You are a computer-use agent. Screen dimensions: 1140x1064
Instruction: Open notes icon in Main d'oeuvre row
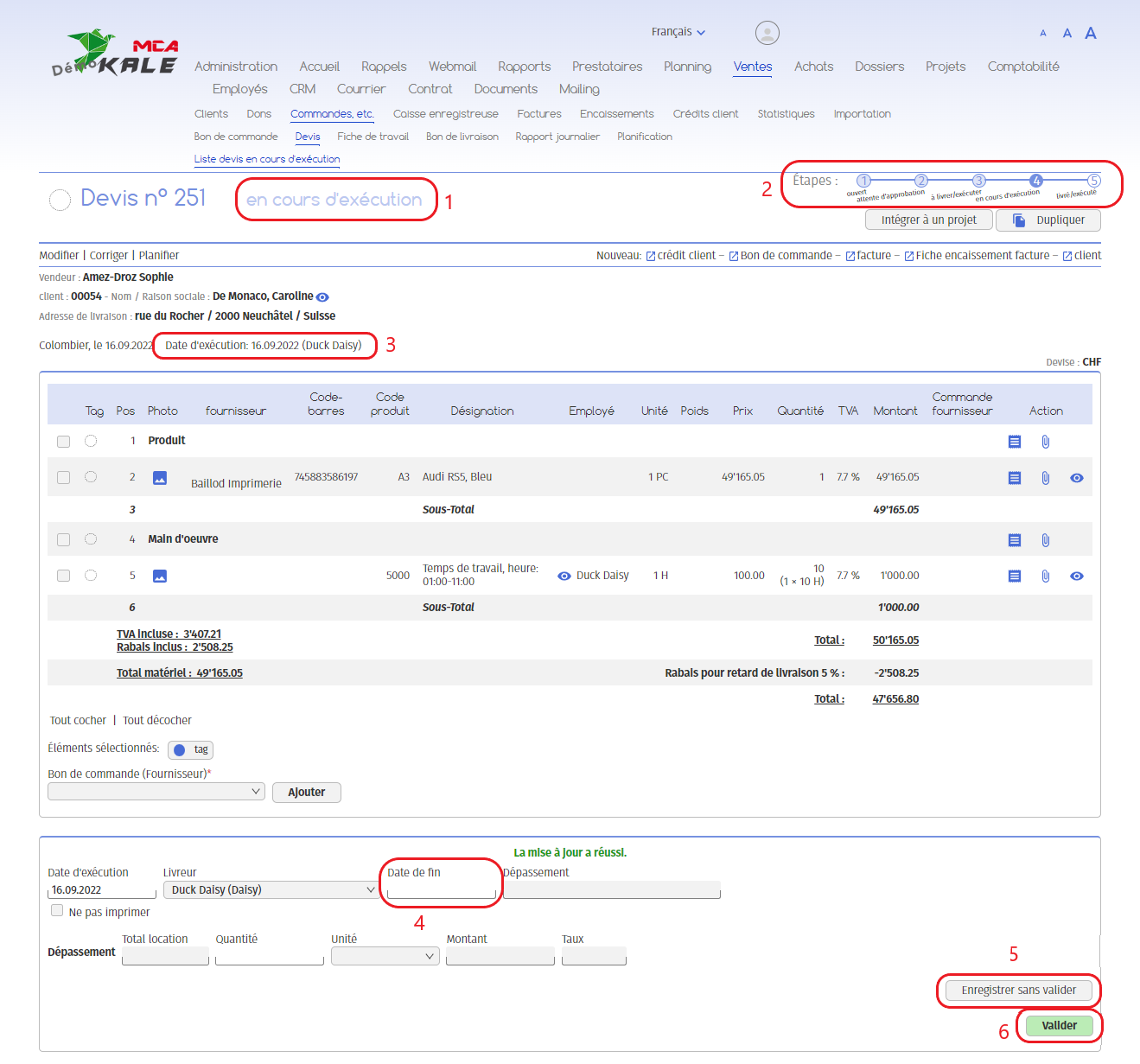(1015, 540)
